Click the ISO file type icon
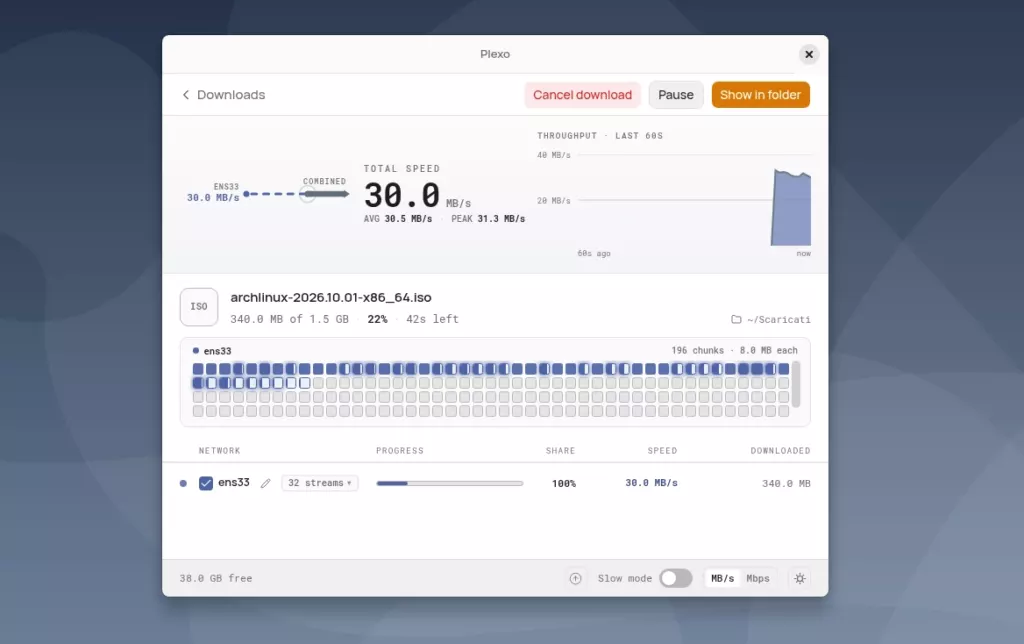 [x=199, y=306]
